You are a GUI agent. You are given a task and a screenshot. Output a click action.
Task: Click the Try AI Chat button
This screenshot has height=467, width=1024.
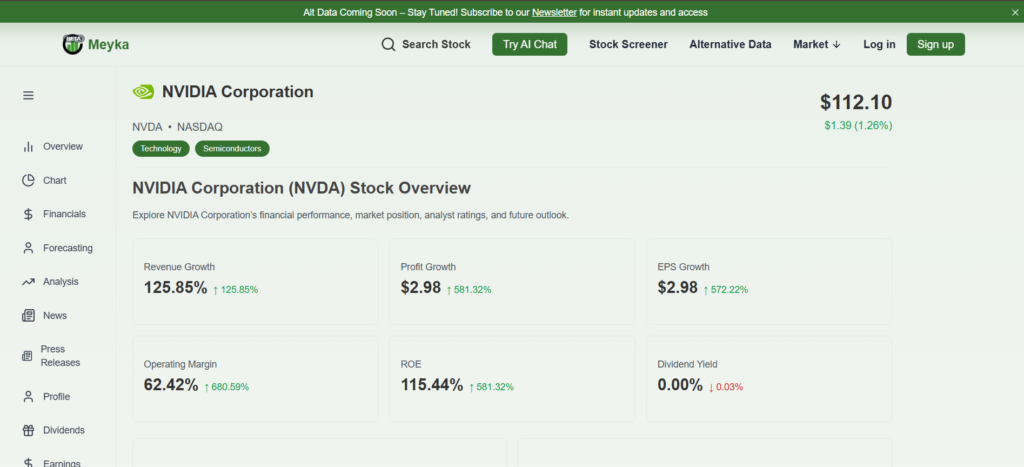click(530, 44)
